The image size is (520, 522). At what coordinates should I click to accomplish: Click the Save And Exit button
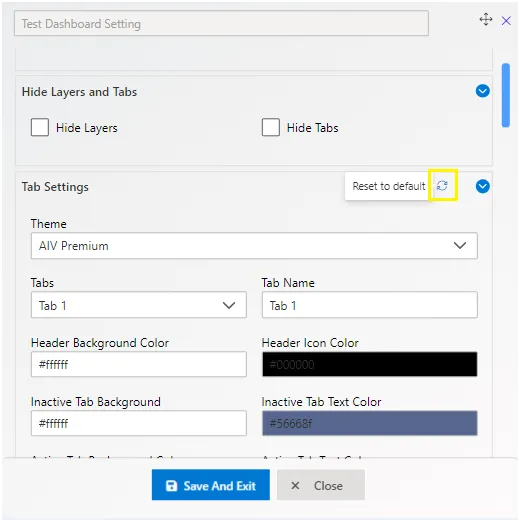211,485
